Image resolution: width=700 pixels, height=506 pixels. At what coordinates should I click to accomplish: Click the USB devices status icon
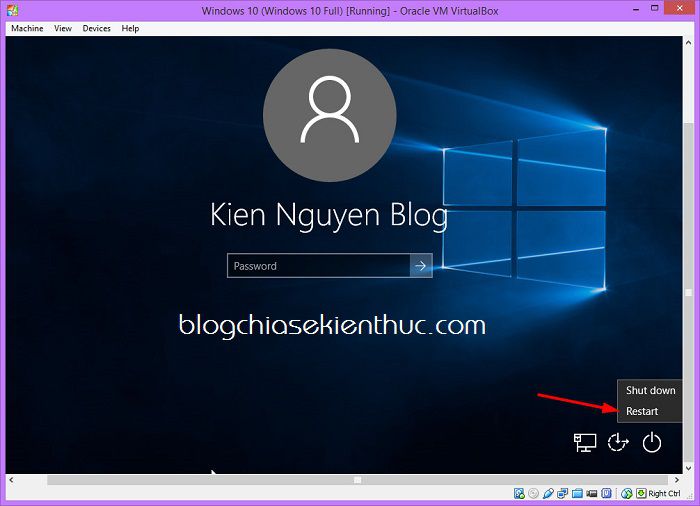(548, 493)
